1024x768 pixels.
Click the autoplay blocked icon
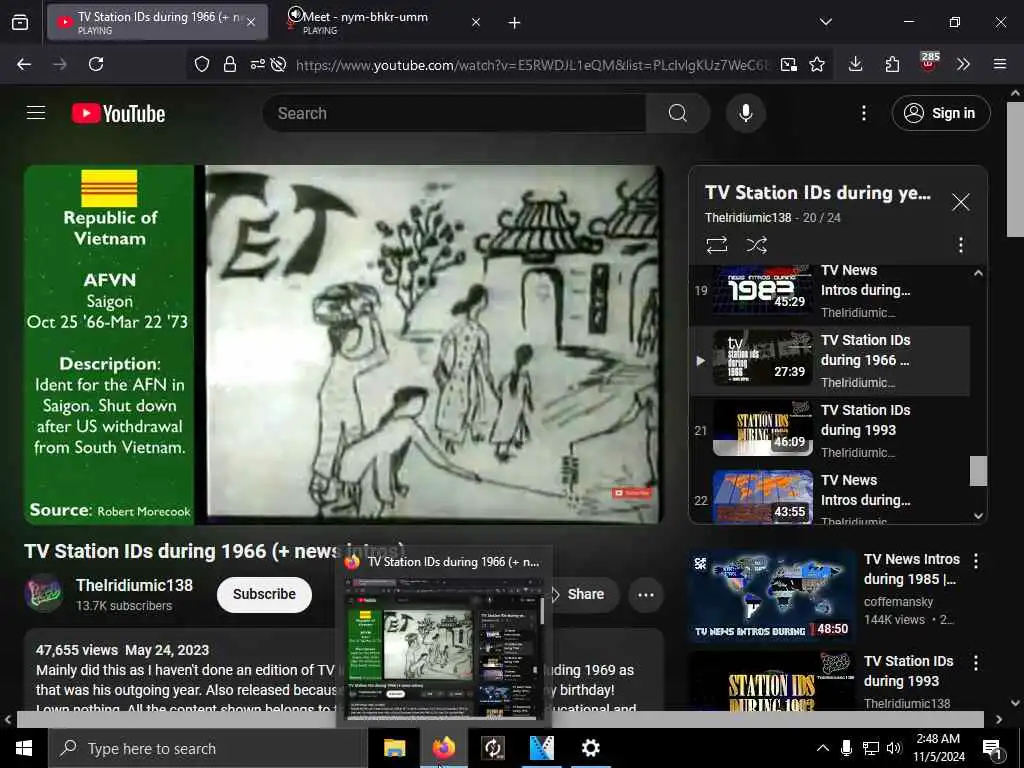pyautogui.click(x=279, y=64)
